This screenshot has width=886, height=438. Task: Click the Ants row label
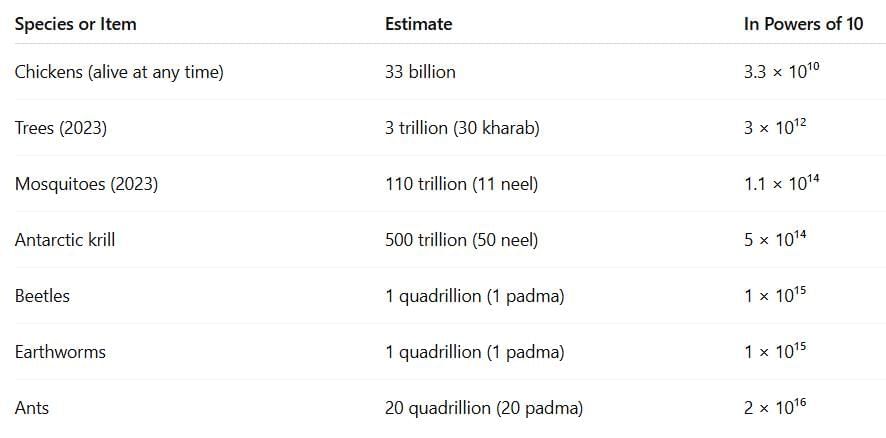[x=31, y=407]
